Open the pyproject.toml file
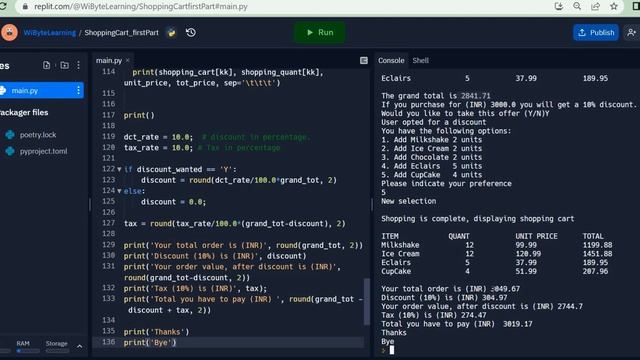Viewport: 640px width, 360px height. (43, 151)
